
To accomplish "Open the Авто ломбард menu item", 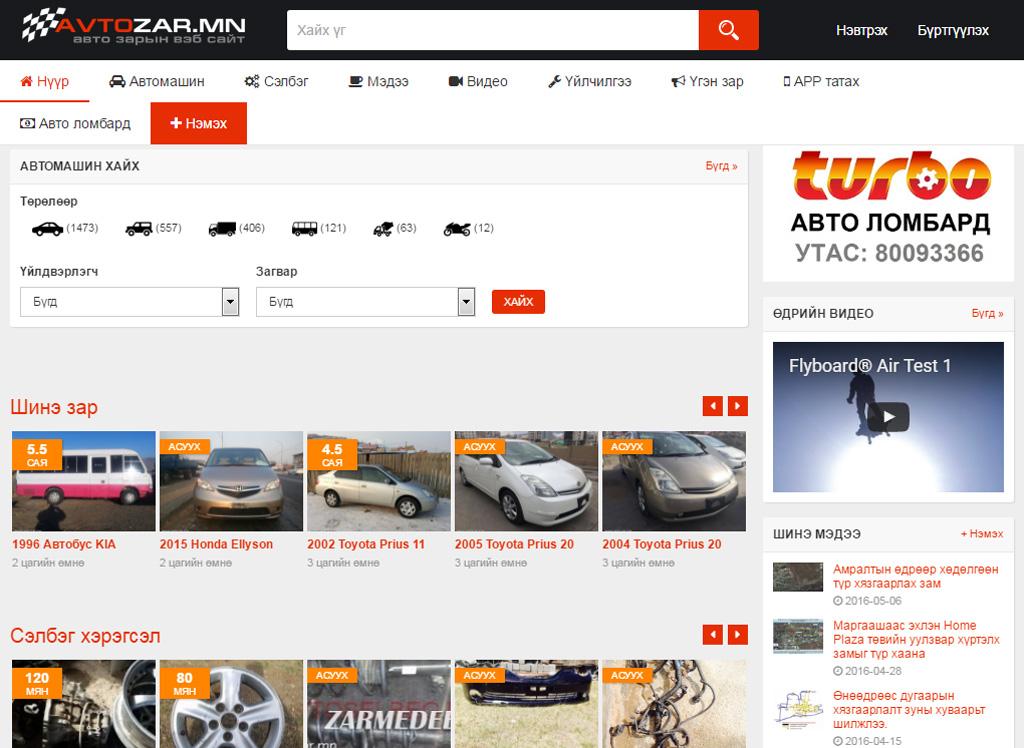I will [x=75, y=123].
